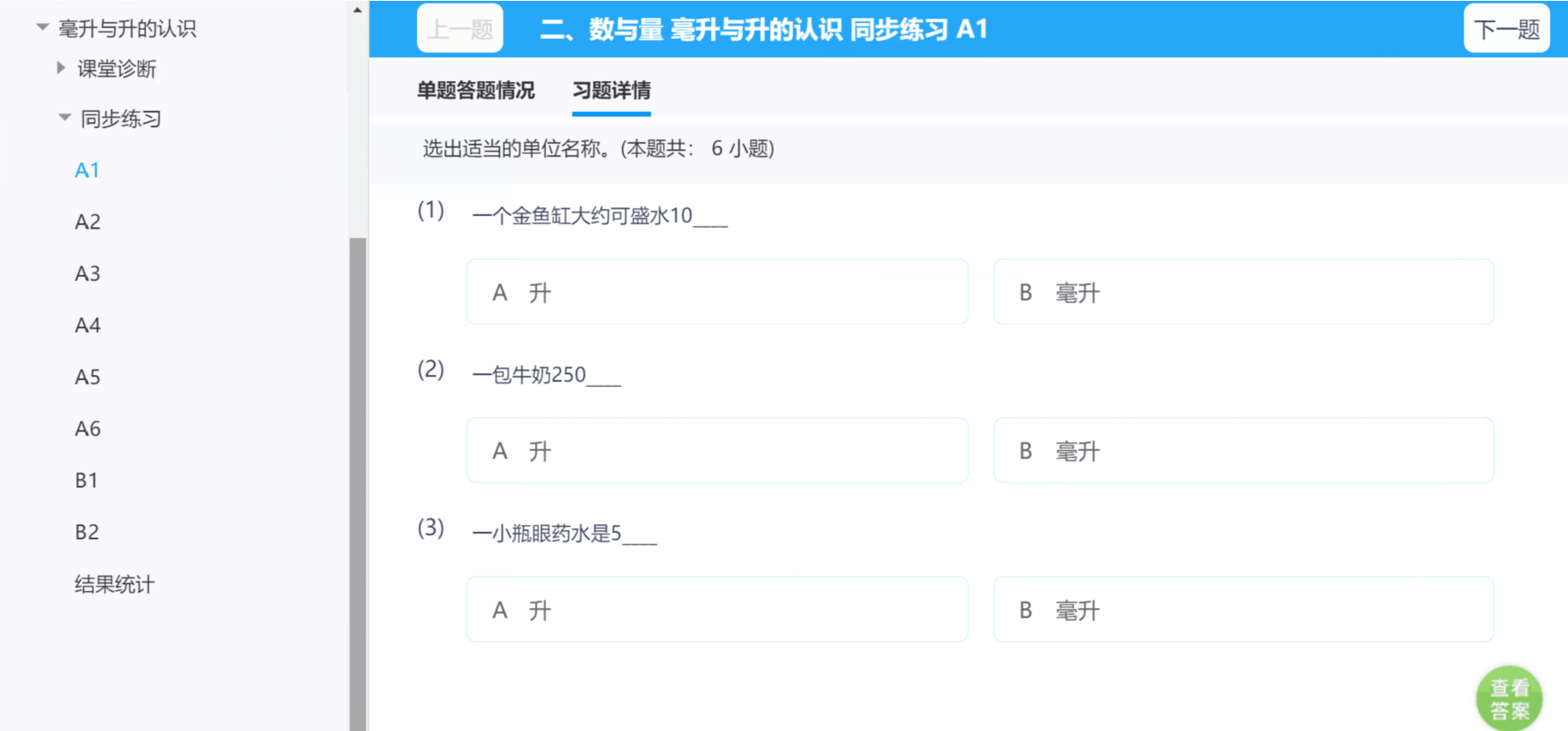The image size is (1568, 731).
Task: Click question text 一小瓶眼药水是5
Action: [x=564, y=534]
